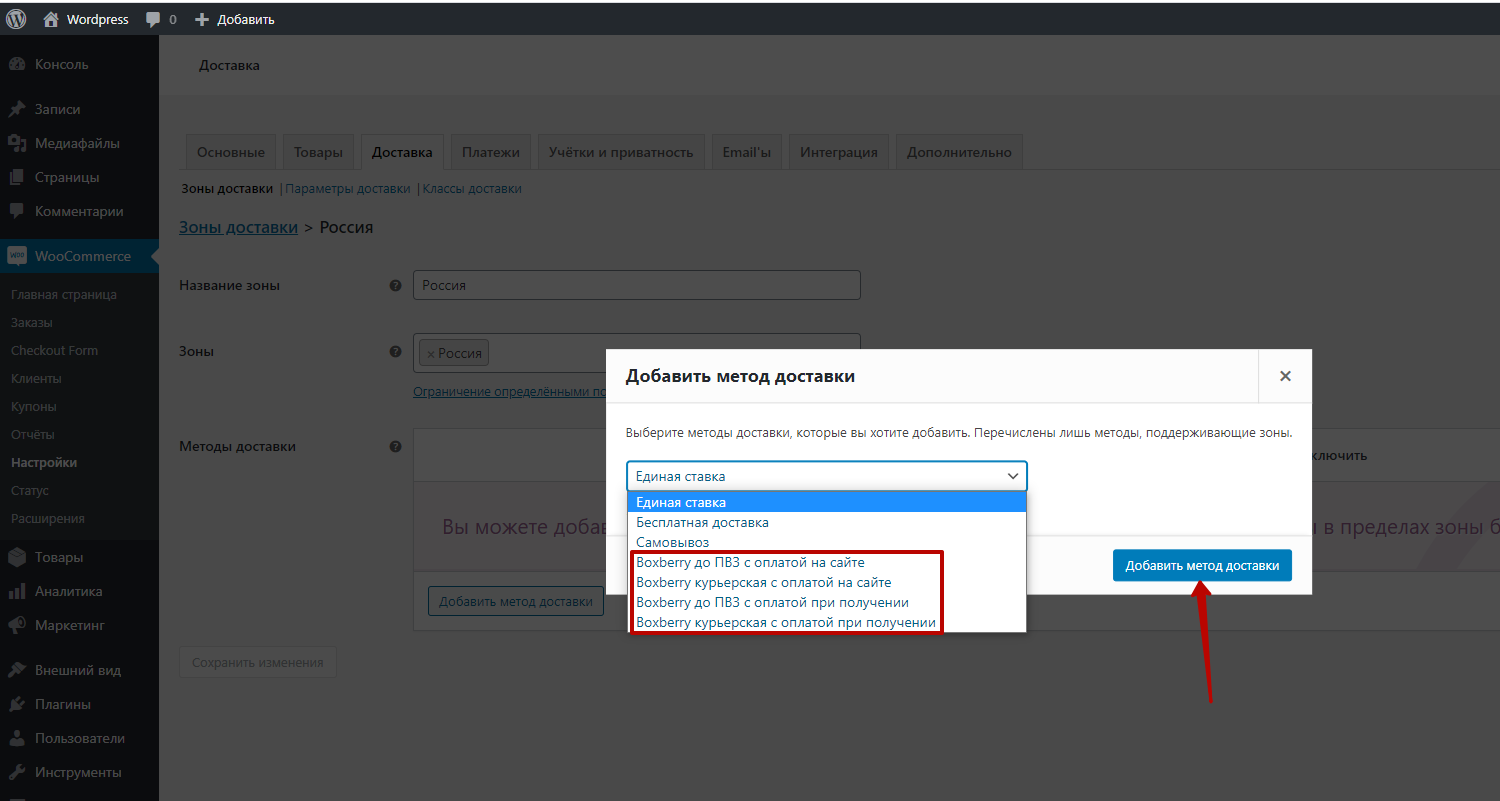Screen dimensions: 1500x801
Task: Click the Зоны доставки sub-navigation item
Action: coord(227,188)
